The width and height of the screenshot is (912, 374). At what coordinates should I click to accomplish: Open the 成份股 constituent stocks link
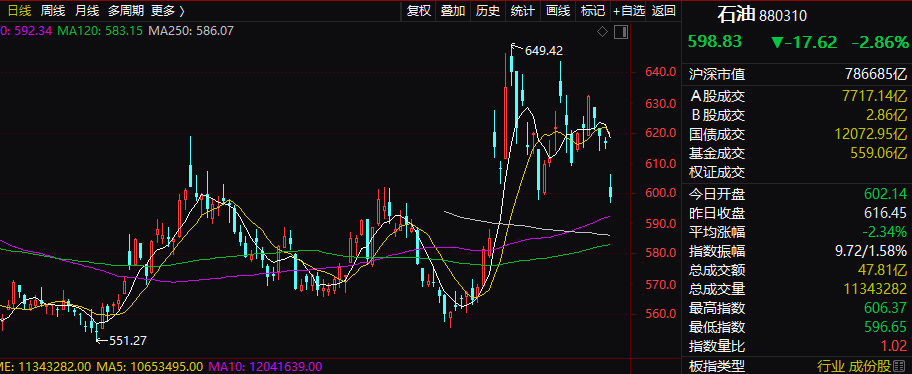[870, 366]
